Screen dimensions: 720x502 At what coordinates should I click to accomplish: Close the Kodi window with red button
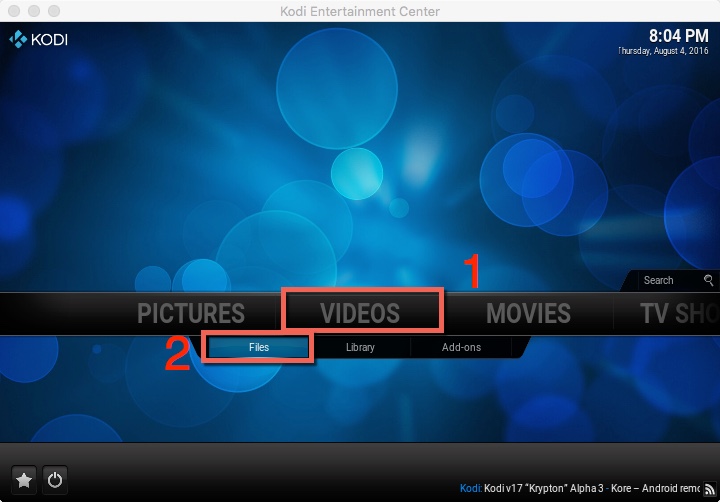pos(13,11)
